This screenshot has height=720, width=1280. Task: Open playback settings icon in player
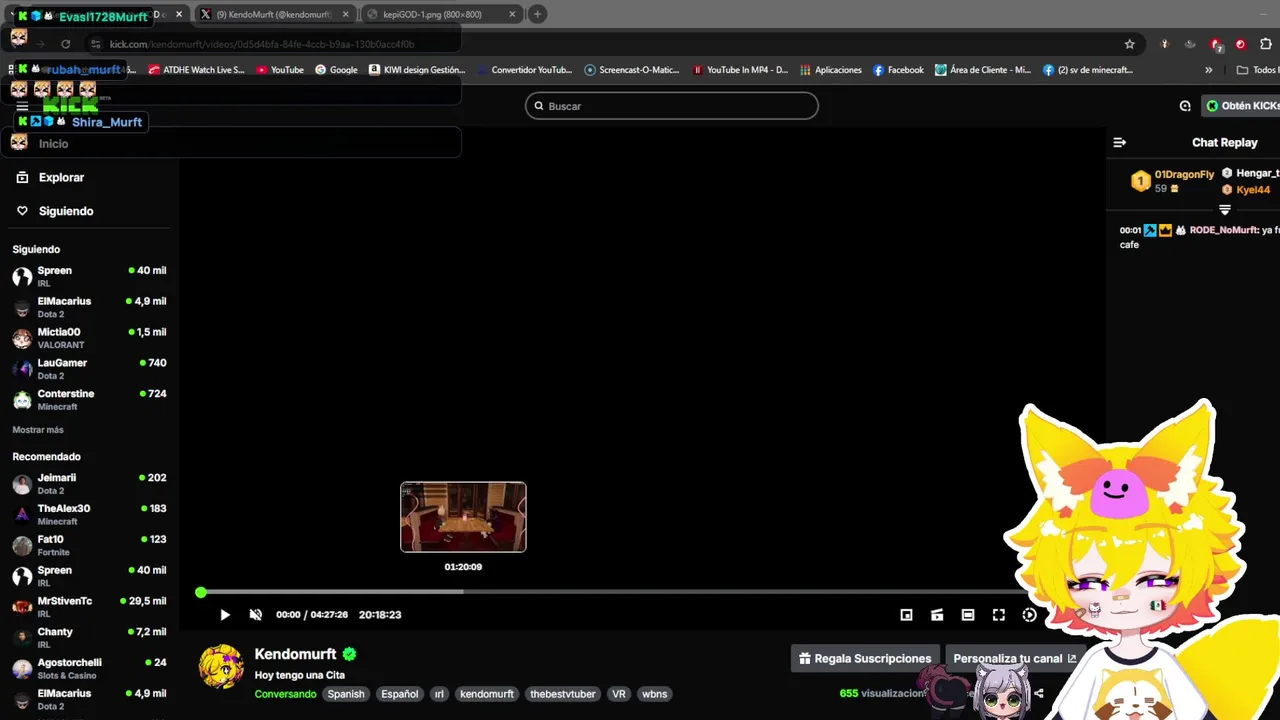pos(1029,615)
